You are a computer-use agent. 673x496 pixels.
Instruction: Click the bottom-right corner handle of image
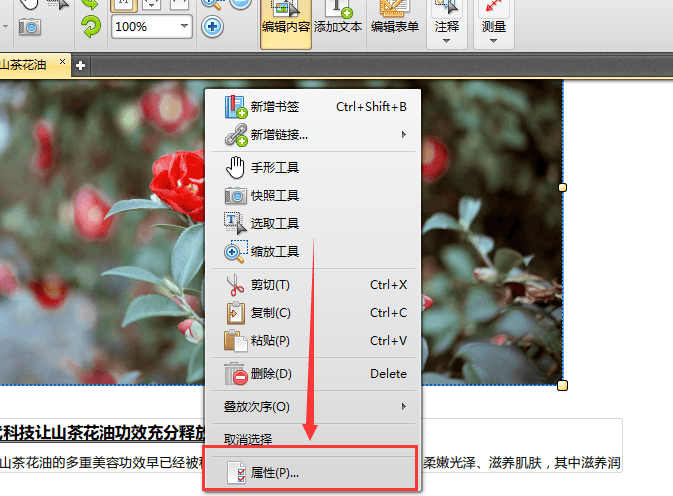click(x=562, y=385)
